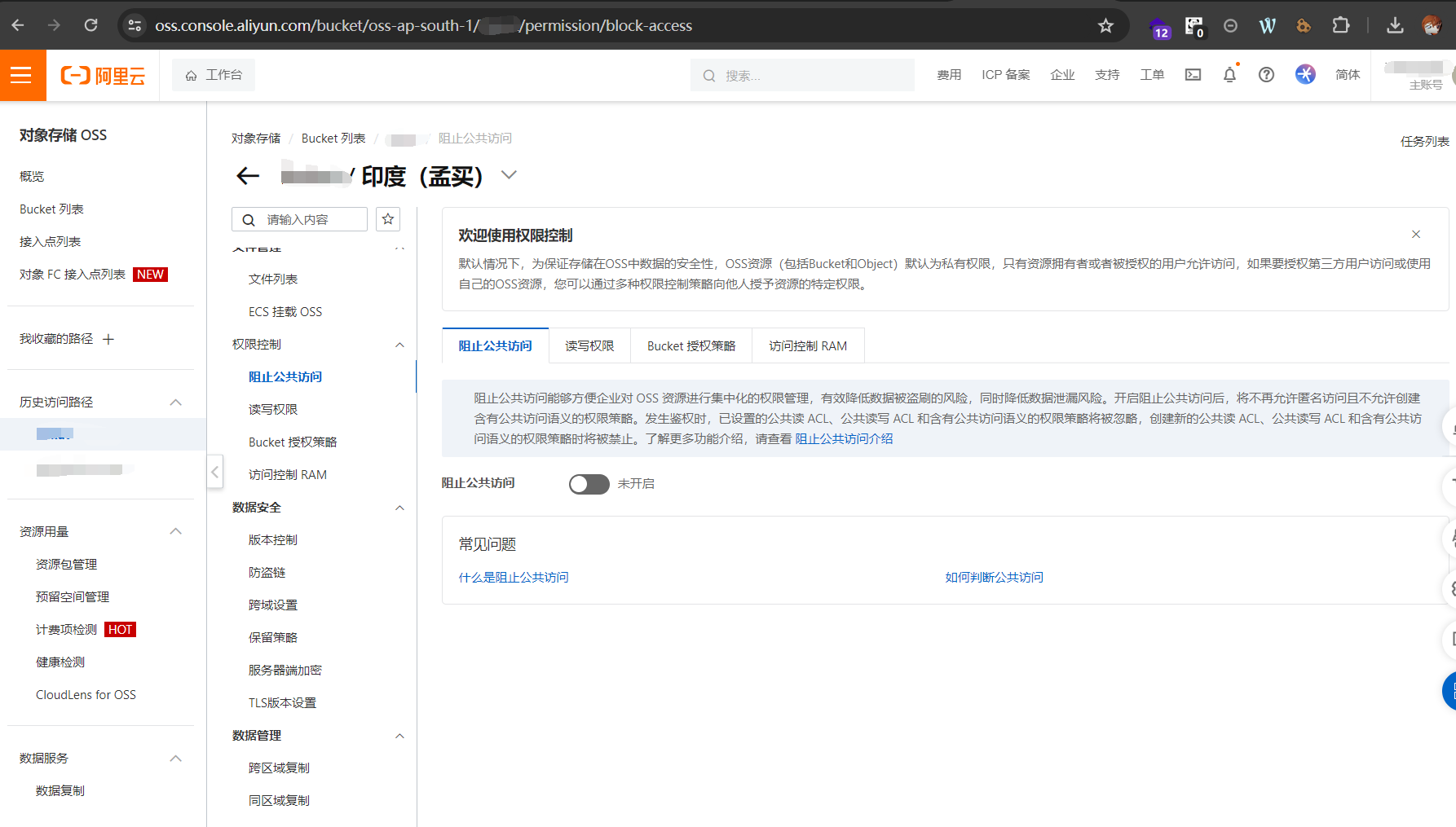Open 服务器端加密
The width and height of the screenshot is (1456, 827).
(285, 670)
